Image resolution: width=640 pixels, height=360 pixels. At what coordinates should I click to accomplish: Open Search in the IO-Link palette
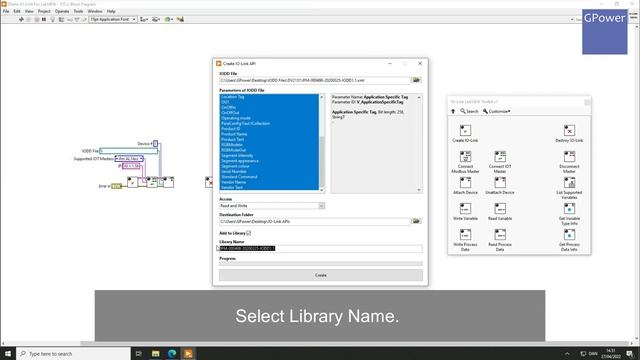click(x=469, y=111)
